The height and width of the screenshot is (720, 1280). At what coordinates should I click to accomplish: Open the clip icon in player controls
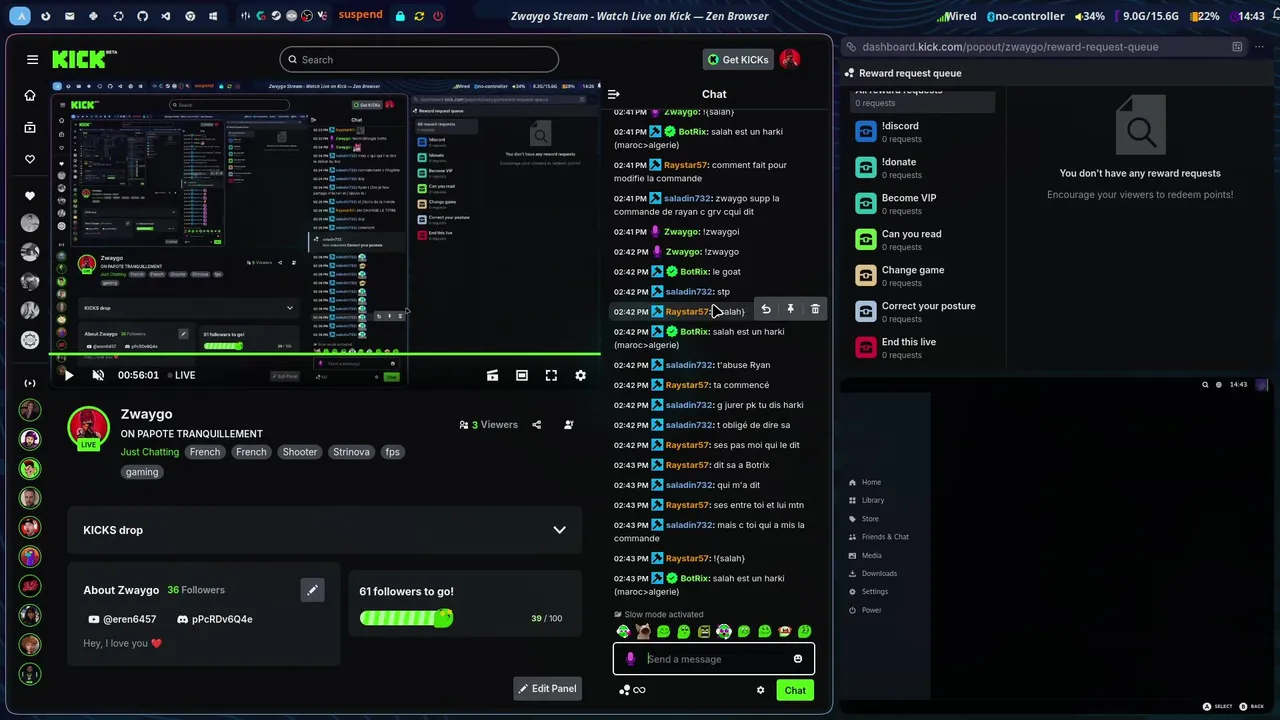click(x=492, y=375)
